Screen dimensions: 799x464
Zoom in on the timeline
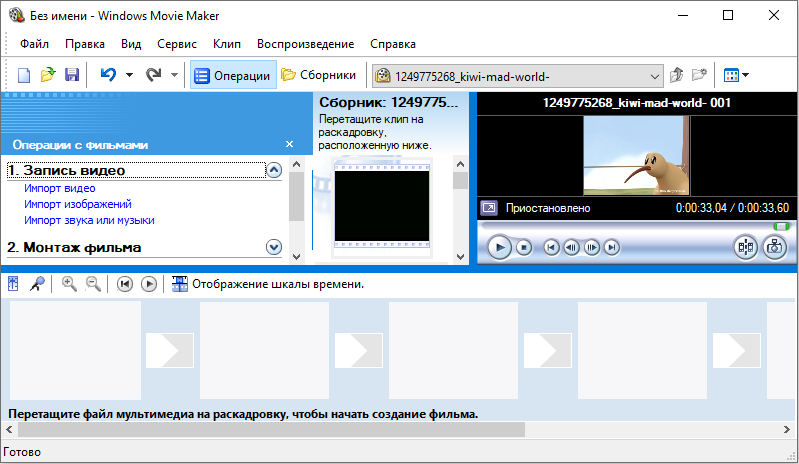click(69, 284)
